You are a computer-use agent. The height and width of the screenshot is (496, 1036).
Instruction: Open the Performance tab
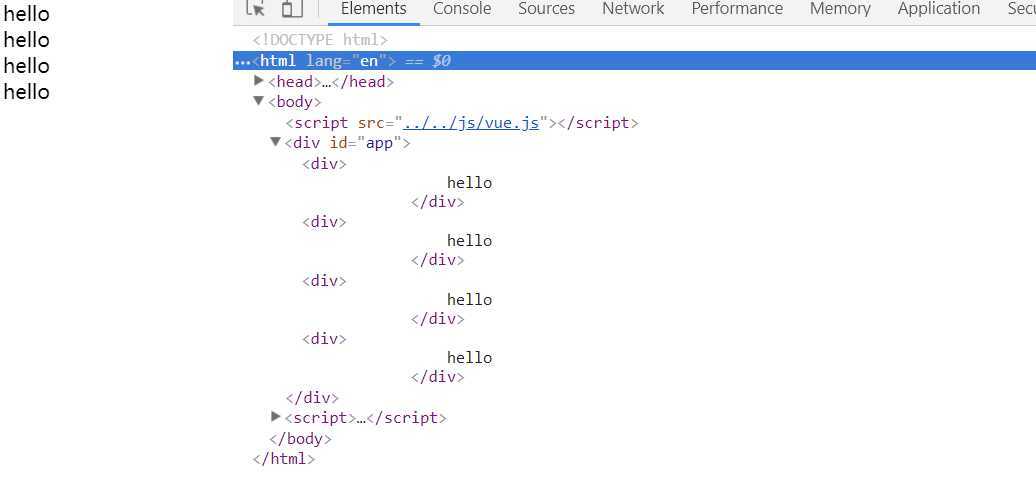pyautogui.click(x=737, y=9)
